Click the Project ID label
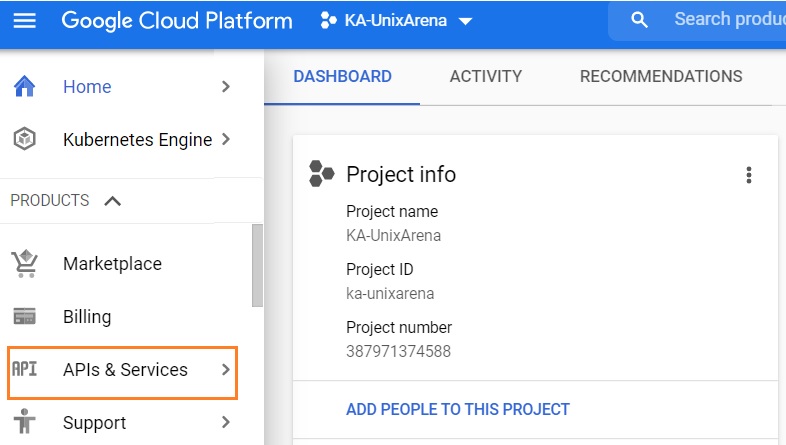Screen dimensions: 786x445 point(379,270)
